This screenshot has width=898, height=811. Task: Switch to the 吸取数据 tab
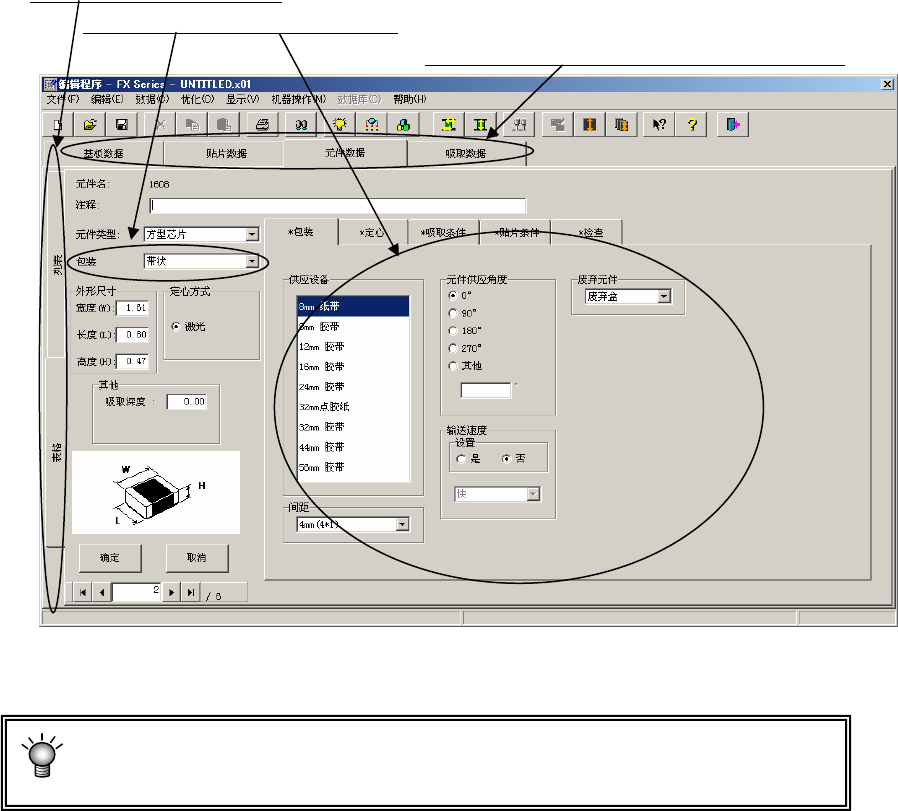(x=466, y=153)
